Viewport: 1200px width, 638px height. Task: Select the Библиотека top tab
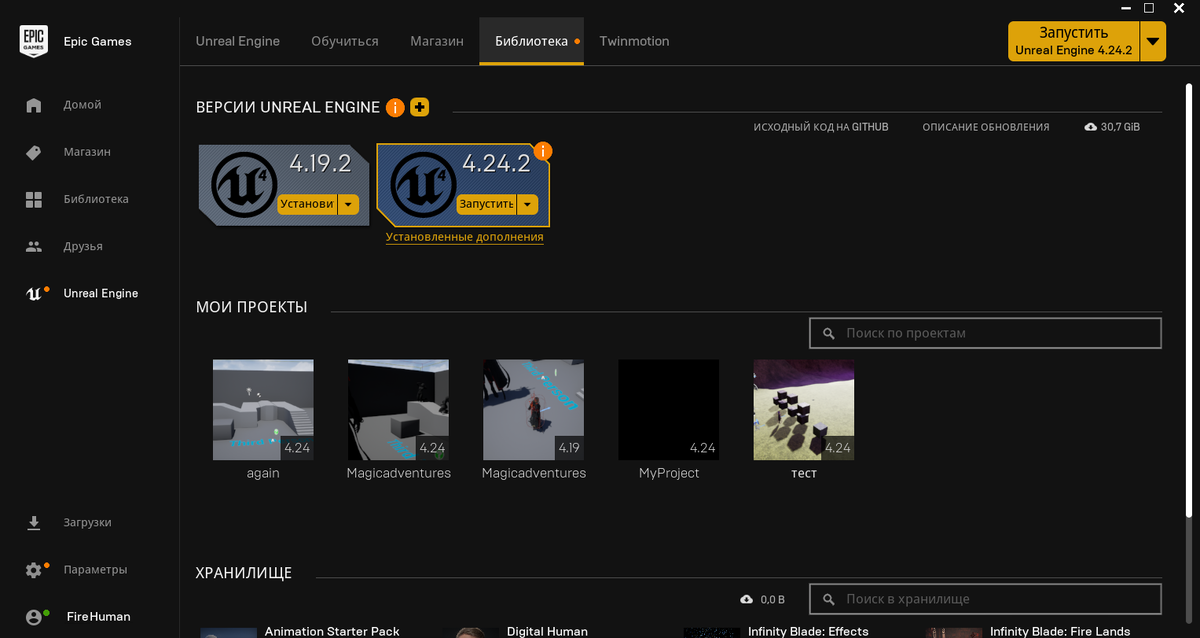tap(531, 41)
